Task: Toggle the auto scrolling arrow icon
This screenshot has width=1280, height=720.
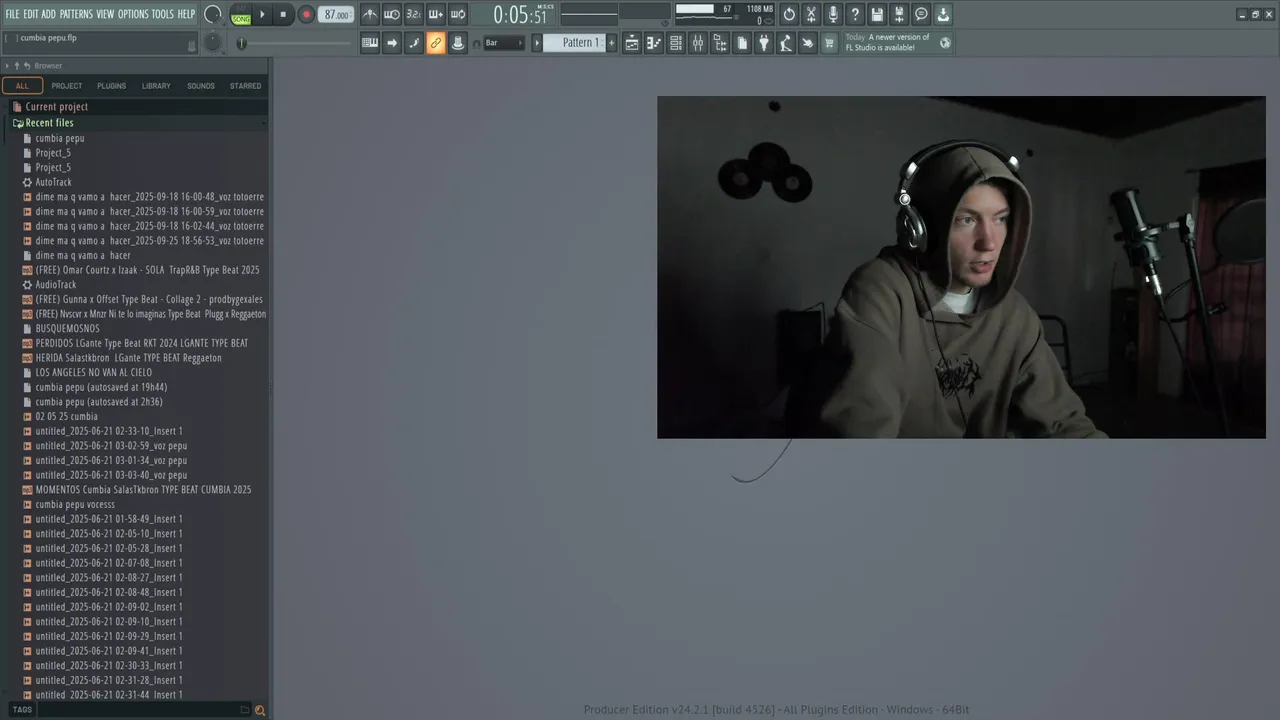Action: (x=392, y=43)
